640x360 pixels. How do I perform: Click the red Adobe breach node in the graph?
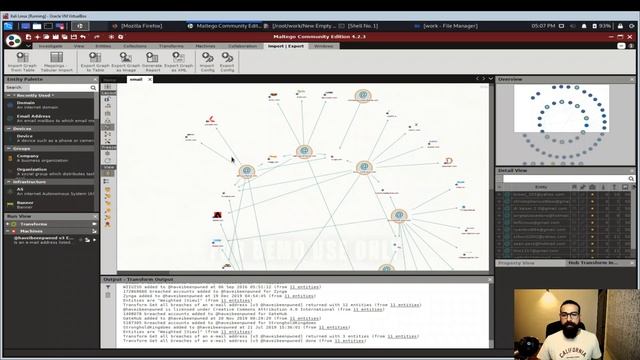pos(218,215)
